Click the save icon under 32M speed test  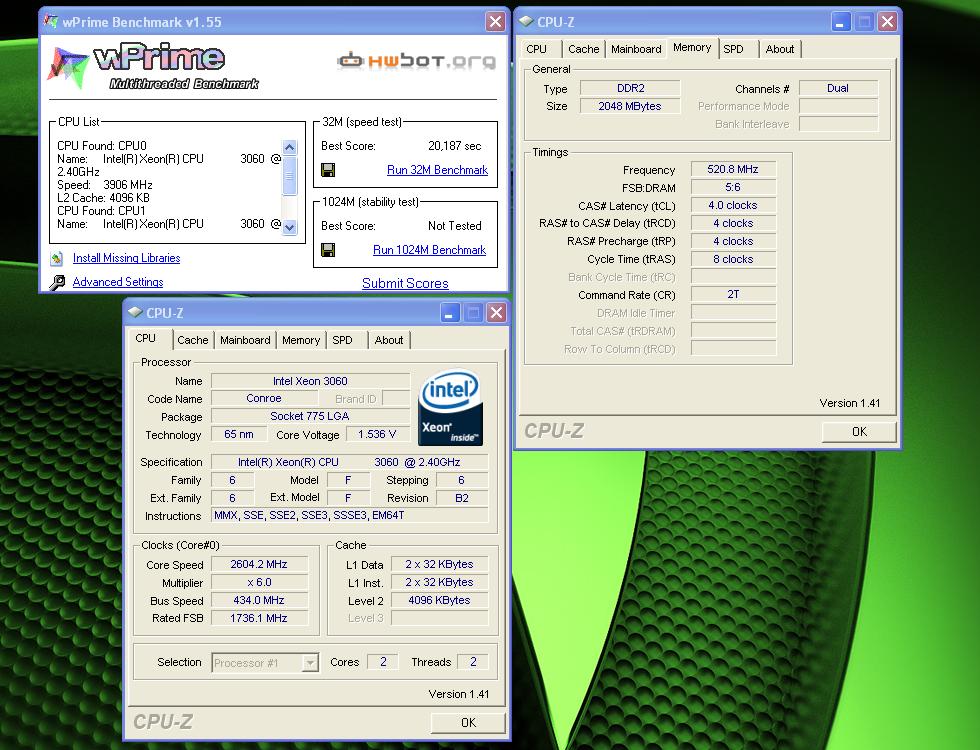point(328,170)
